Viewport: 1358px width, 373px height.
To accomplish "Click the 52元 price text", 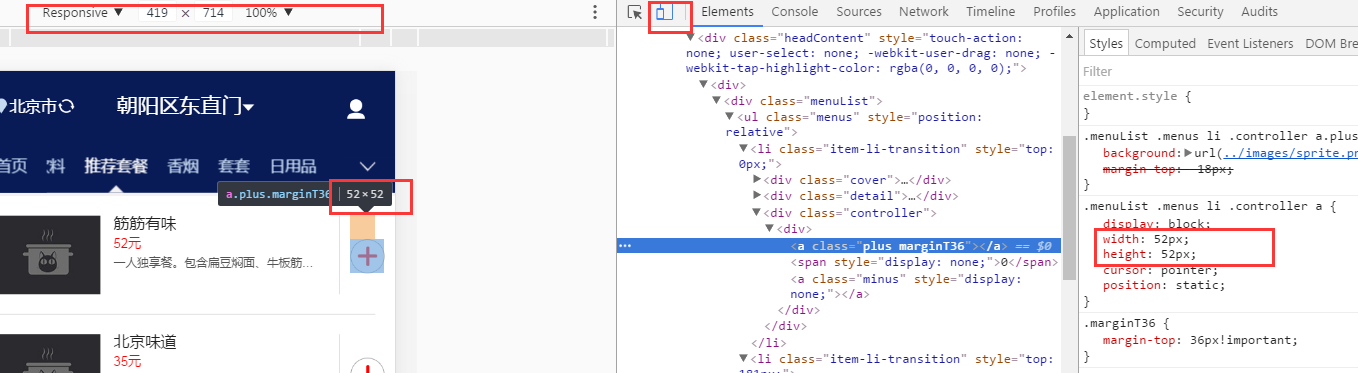I will (127, 243).
